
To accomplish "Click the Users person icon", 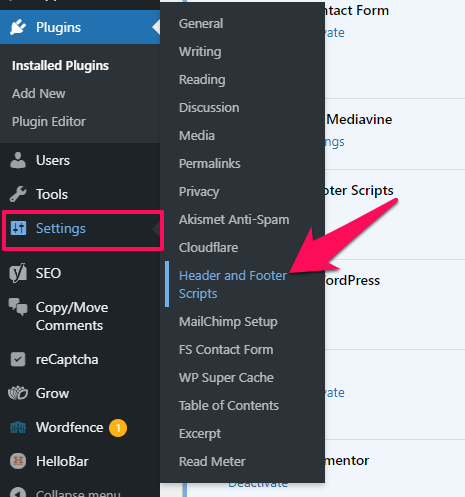I will click(x=18, y=160).
